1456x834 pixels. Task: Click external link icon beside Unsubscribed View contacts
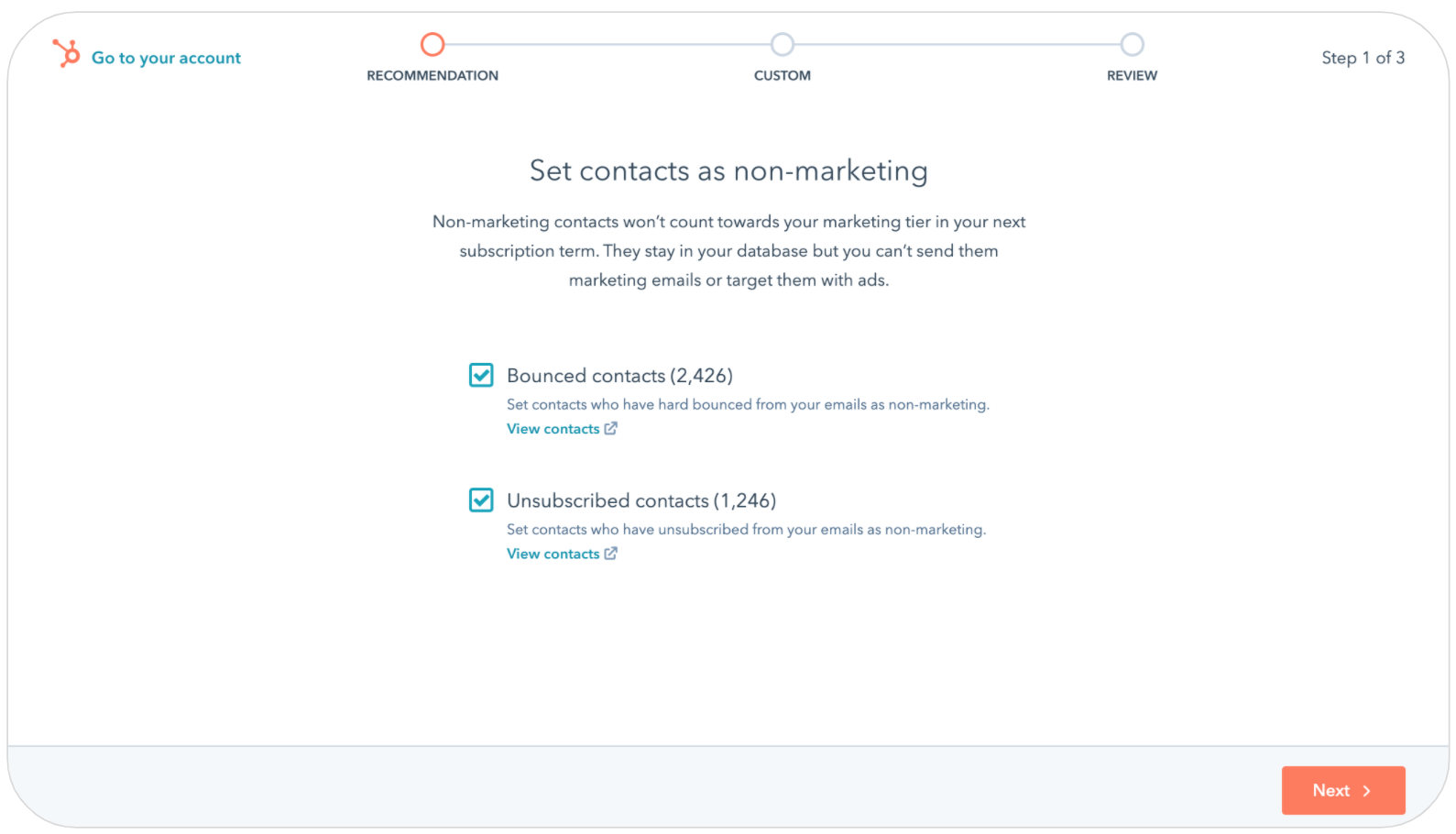(x=611, y=553)
